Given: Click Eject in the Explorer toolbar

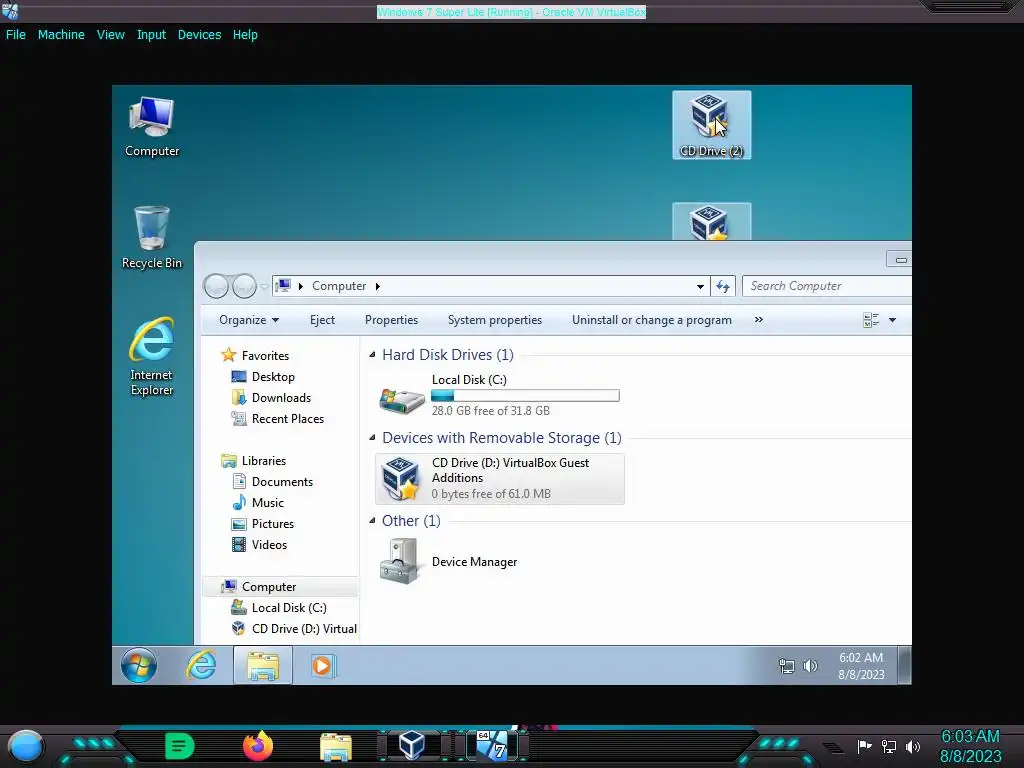Looking at the screenshot, I should coord(322,320).
